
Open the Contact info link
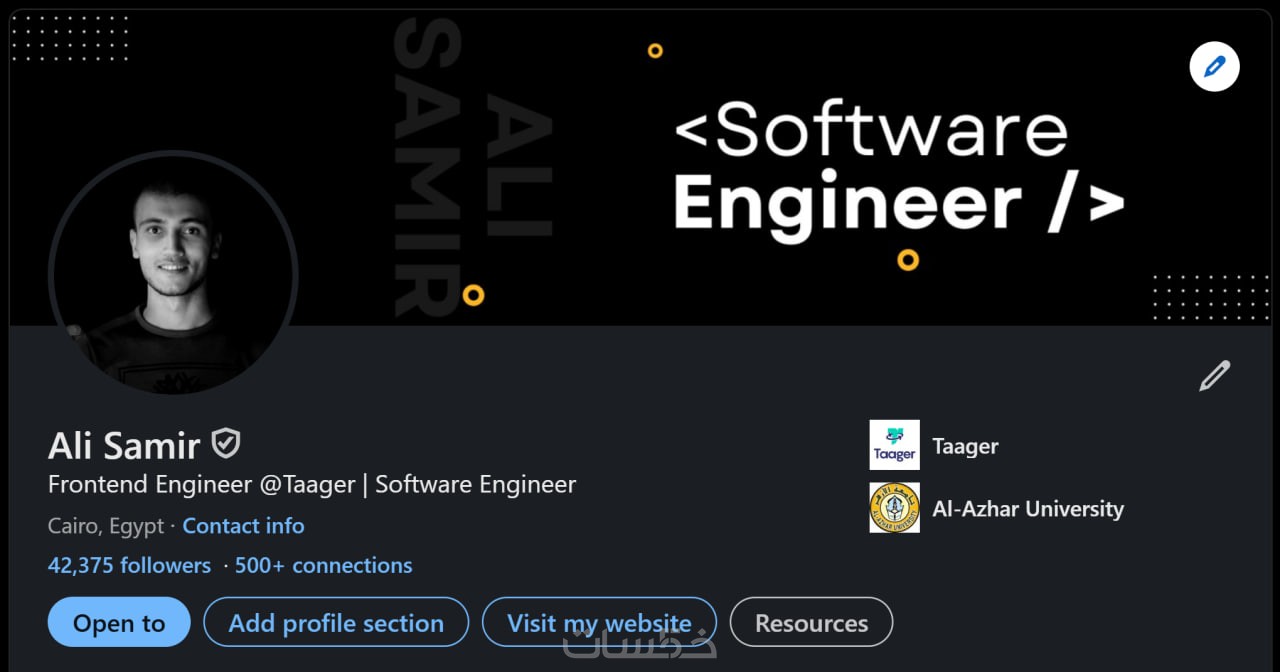coord(243,526)
